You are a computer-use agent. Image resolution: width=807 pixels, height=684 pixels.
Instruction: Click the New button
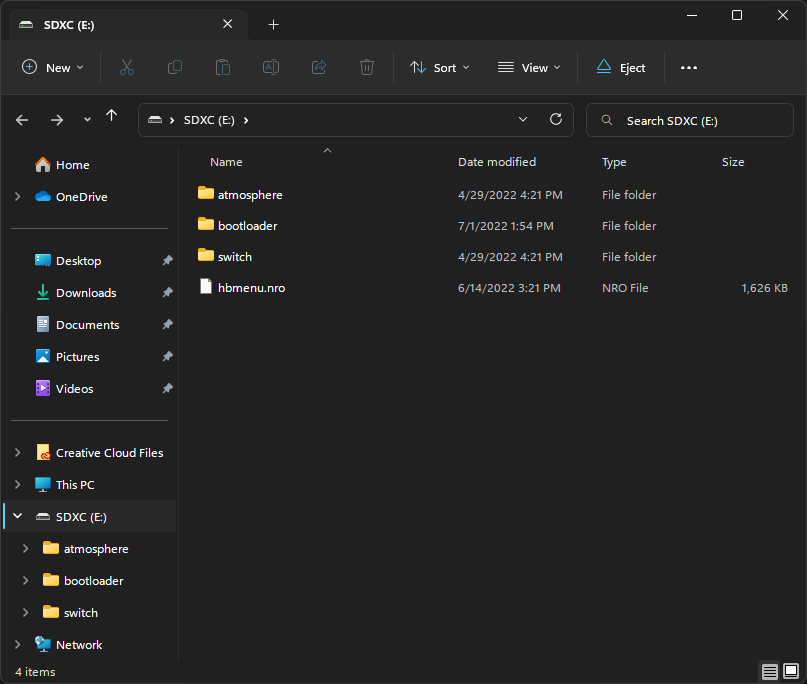[53, 67]
